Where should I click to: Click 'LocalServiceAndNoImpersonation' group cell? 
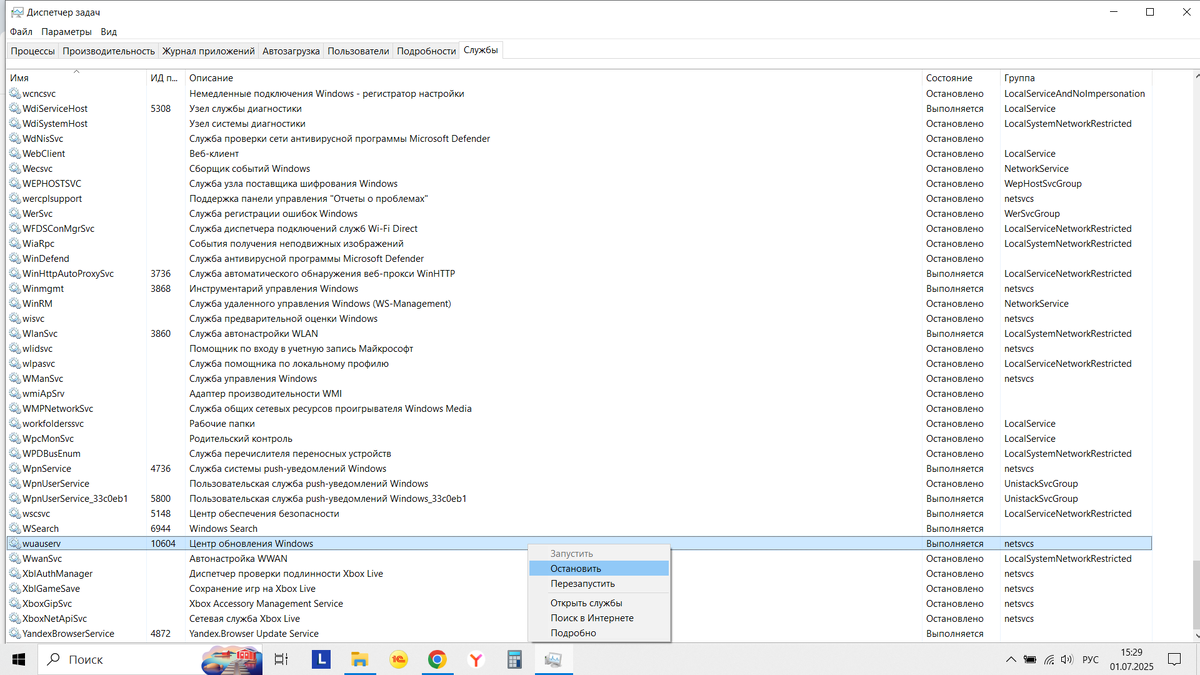pyautogui.click(x=1075, y=94)
